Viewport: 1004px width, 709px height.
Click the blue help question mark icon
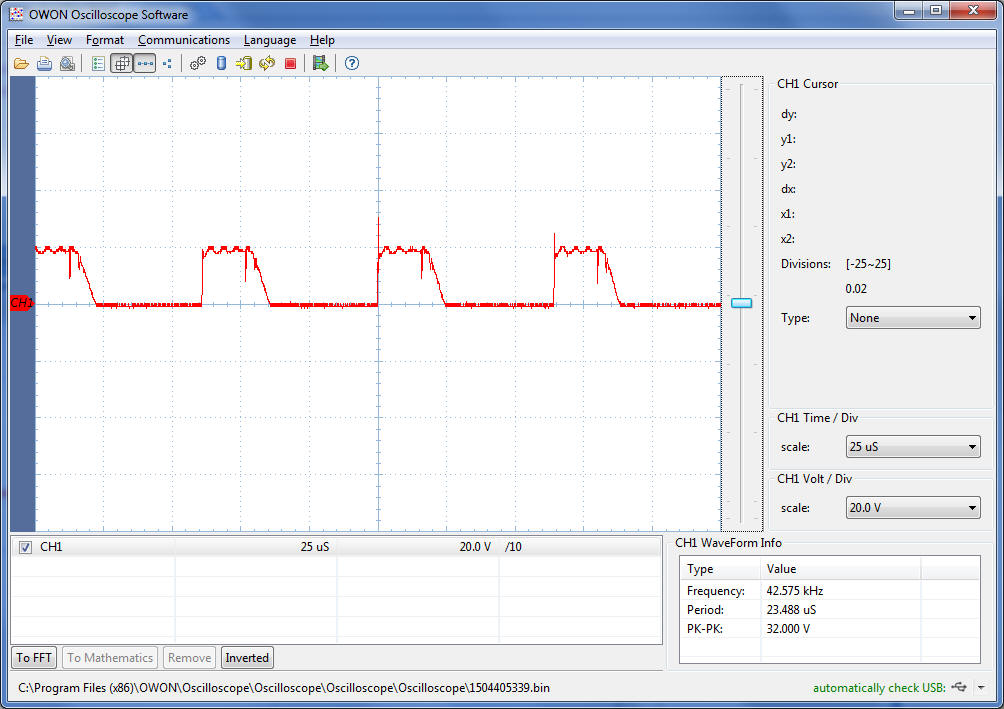coord(352,63)
